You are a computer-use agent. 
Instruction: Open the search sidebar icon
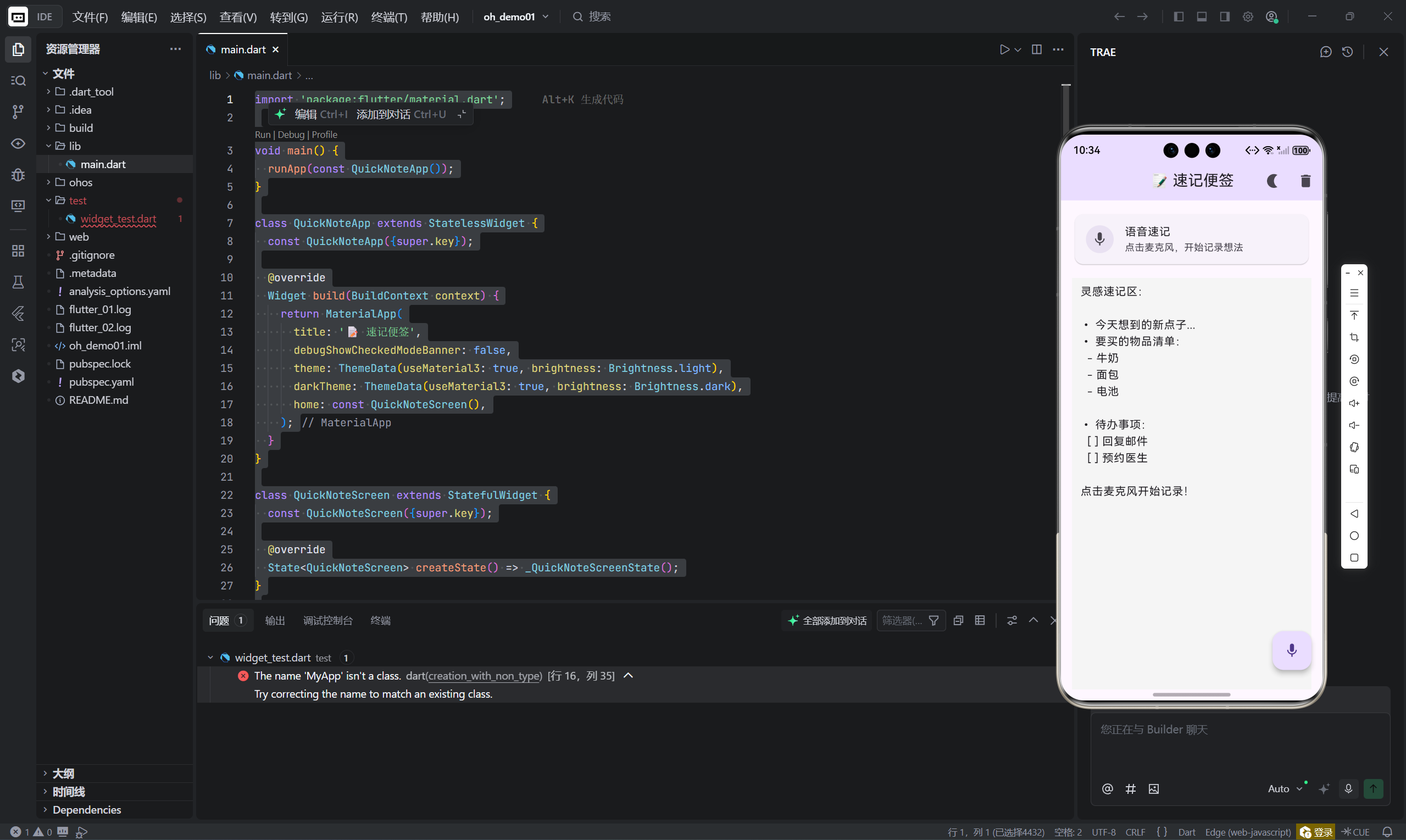click(x=18, y=80)
